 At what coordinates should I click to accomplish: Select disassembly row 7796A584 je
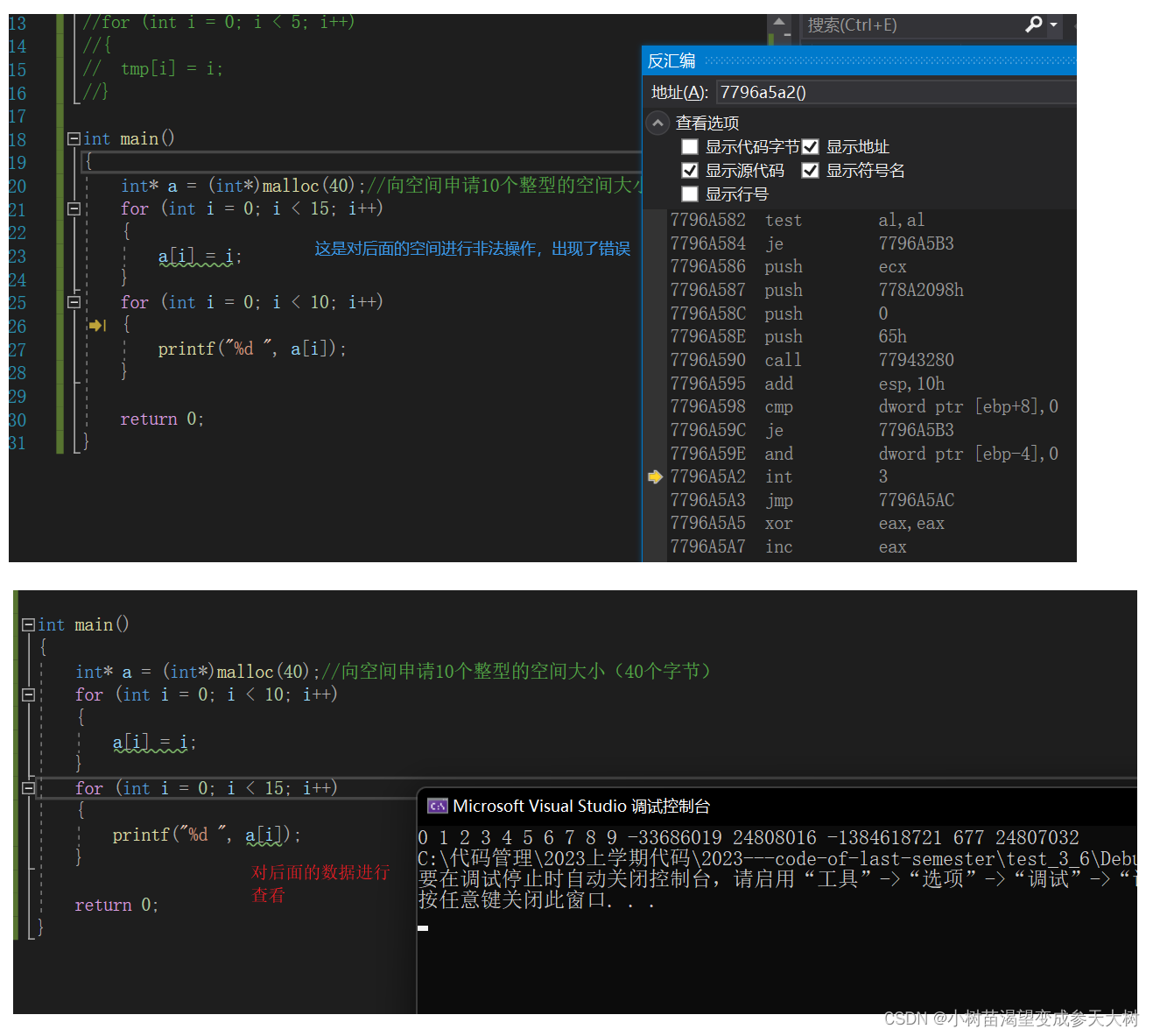click(812, 243)
